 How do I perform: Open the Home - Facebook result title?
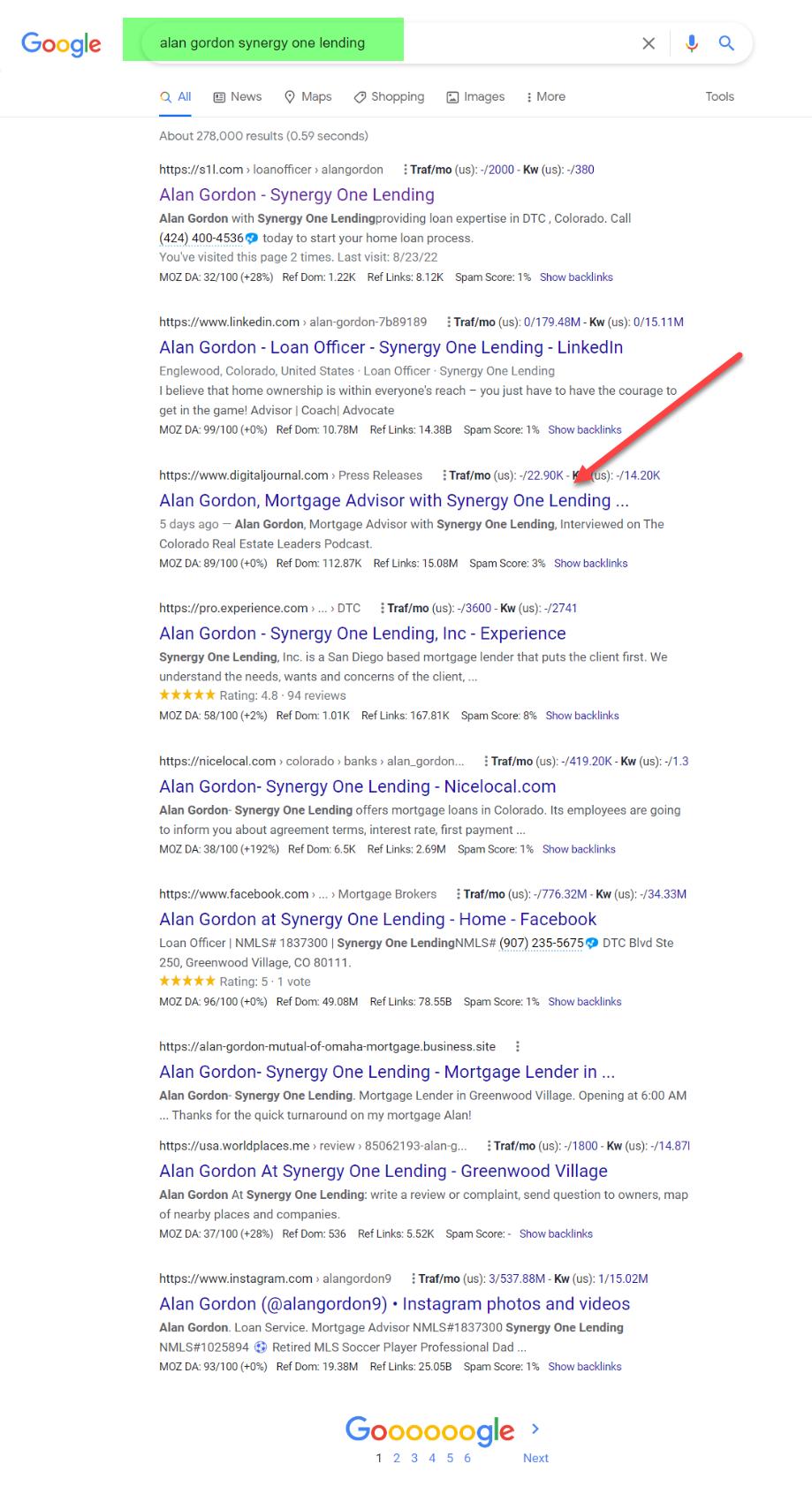point(377,919)
